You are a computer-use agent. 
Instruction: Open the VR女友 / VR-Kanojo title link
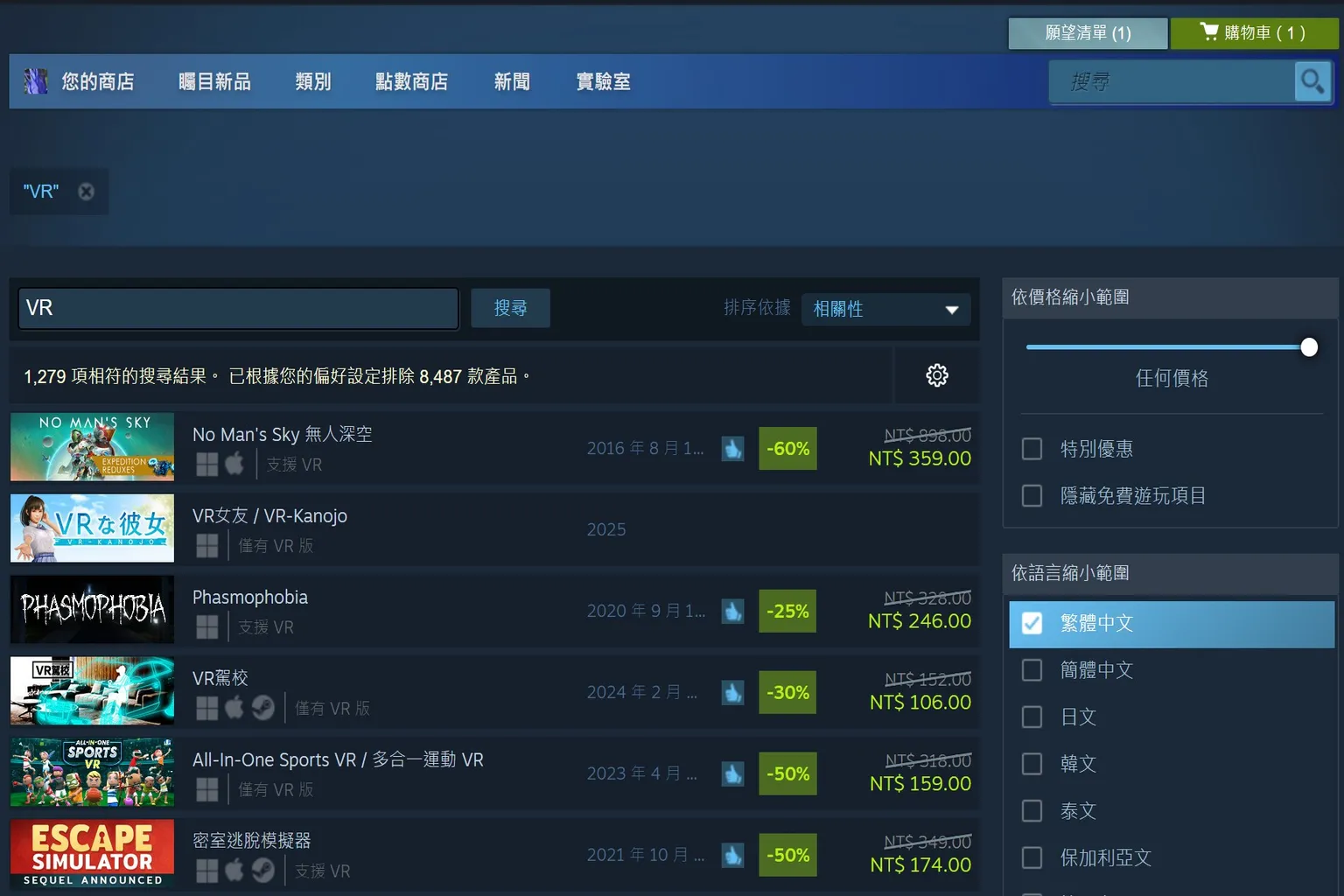tap(269, 515)
